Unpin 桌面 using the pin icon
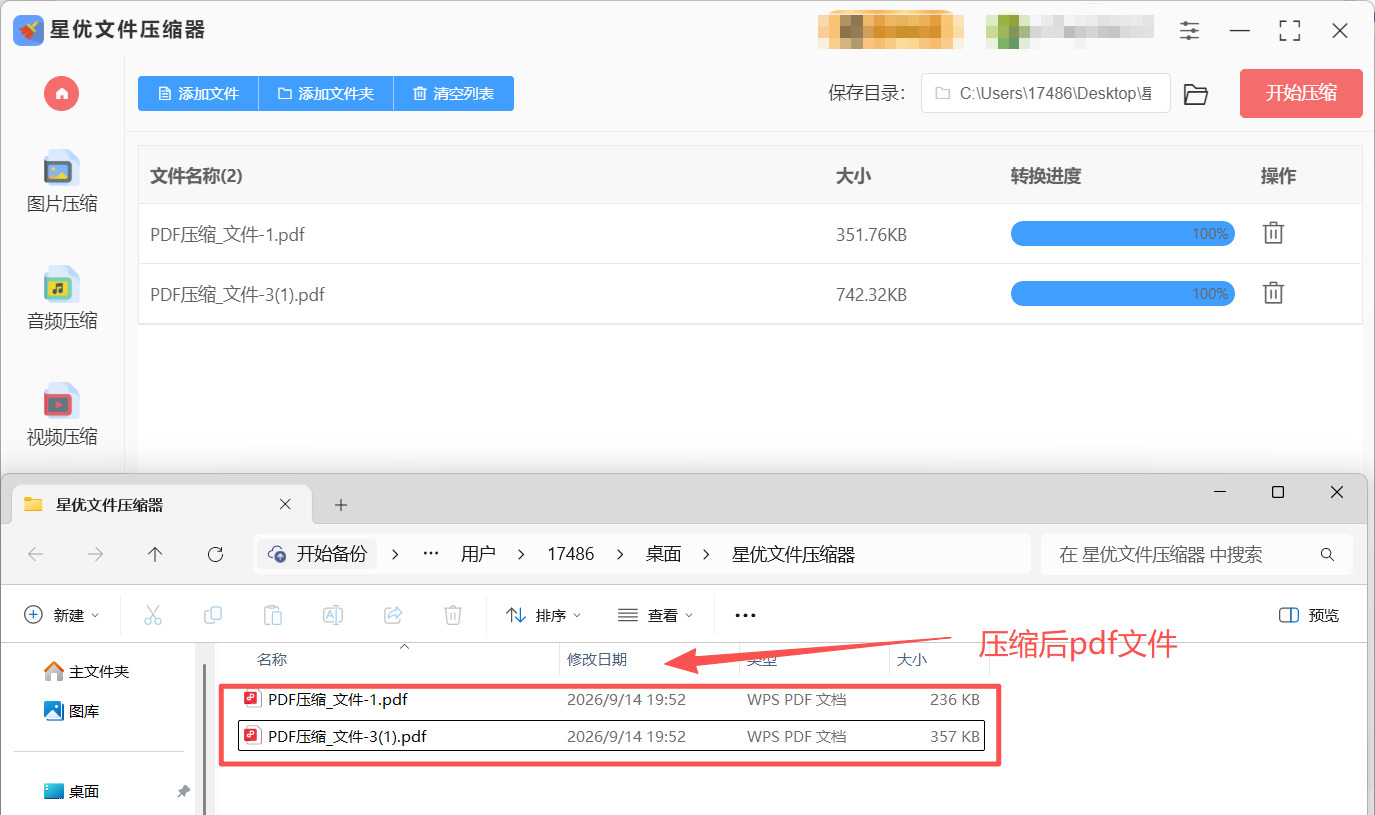 coord(183,791)
